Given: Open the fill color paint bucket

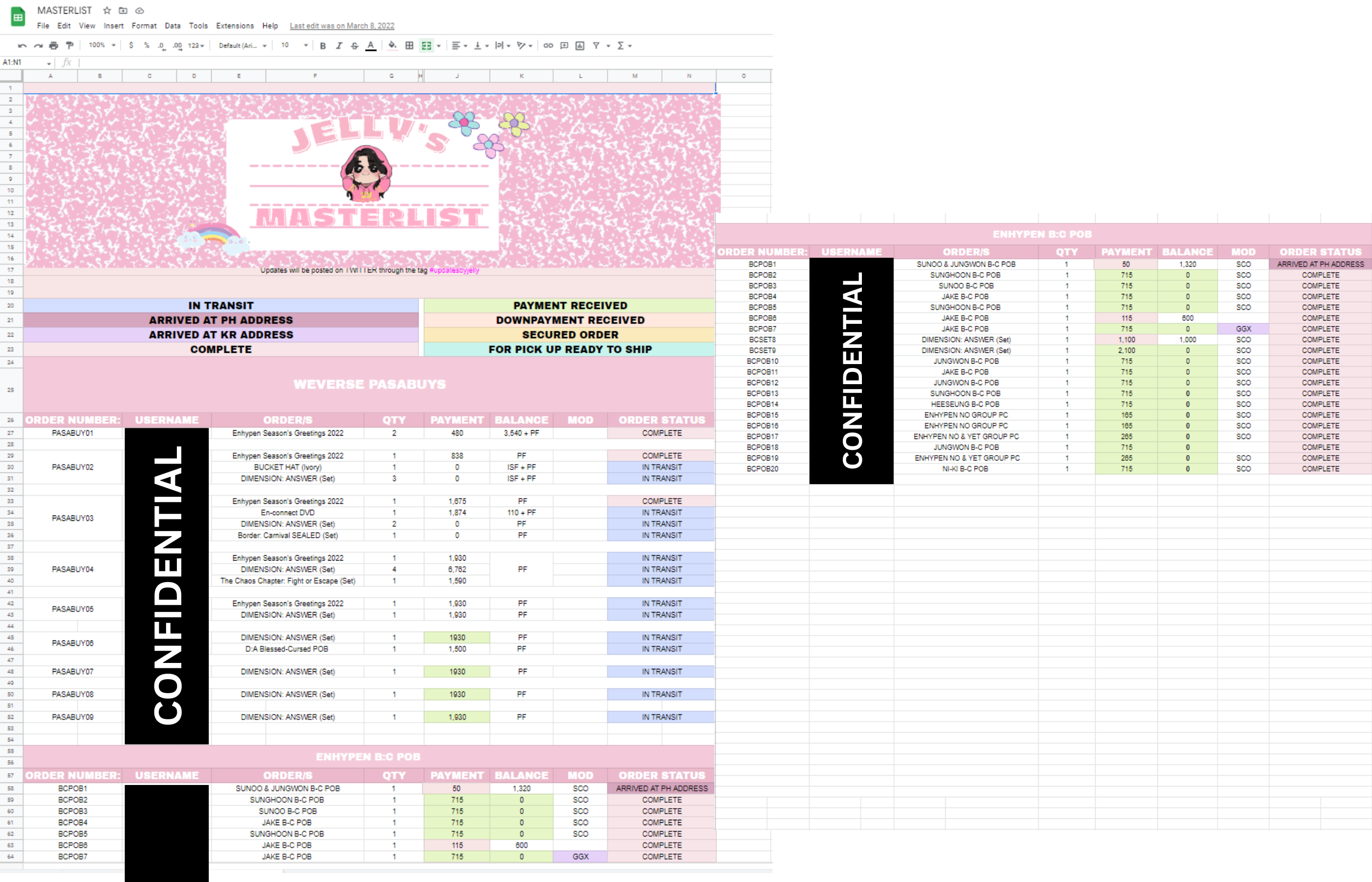Looking at the screenshot, I should pos(392,46).
